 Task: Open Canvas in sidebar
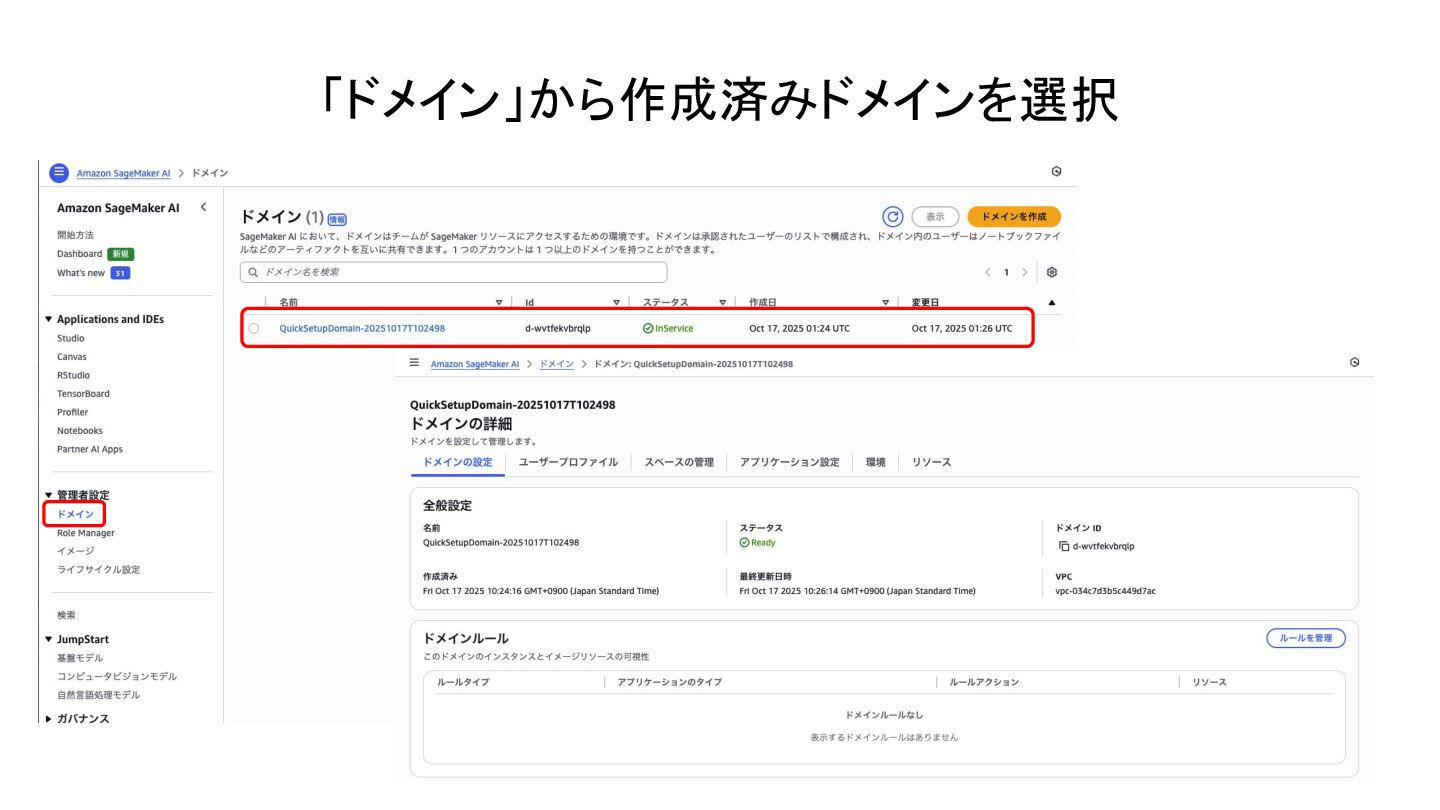pos(72,356)
